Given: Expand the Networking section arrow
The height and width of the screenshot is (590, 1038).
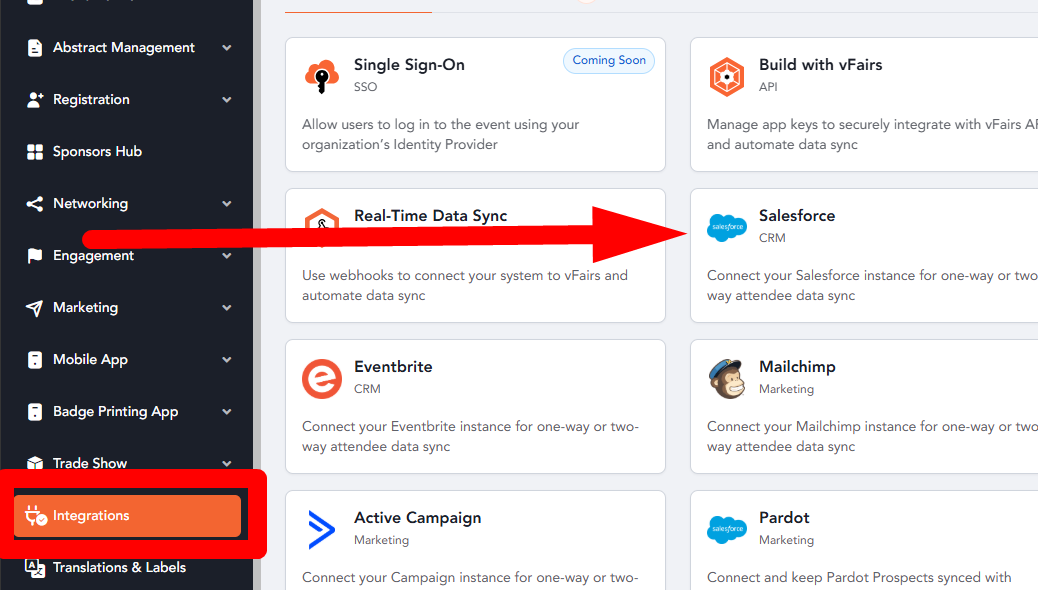Looking at the screenshot, I should pyautogui.click(x=227, y=203).
